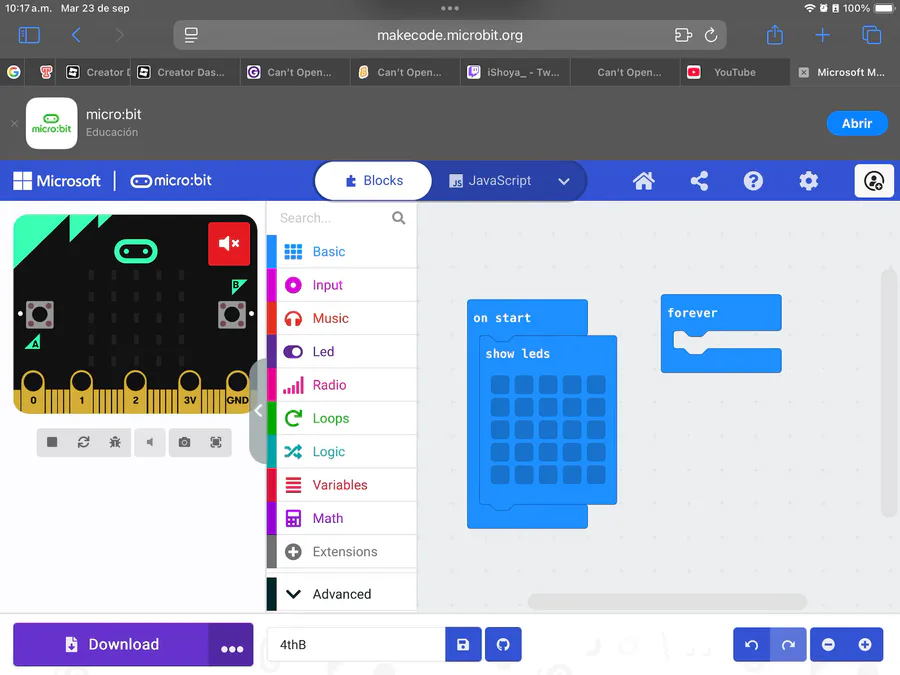Create a GitHub repository
900x675 pixels.
503,645
